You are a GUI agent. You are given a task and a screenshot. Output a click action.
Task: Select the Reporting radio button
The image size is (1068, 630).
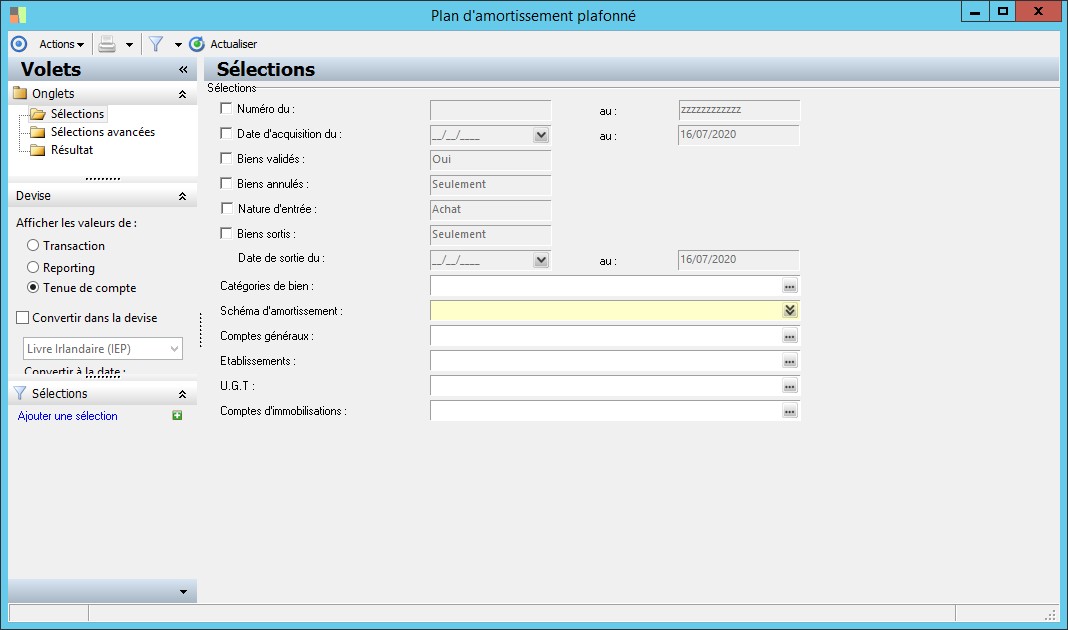[x=33, y=268]
